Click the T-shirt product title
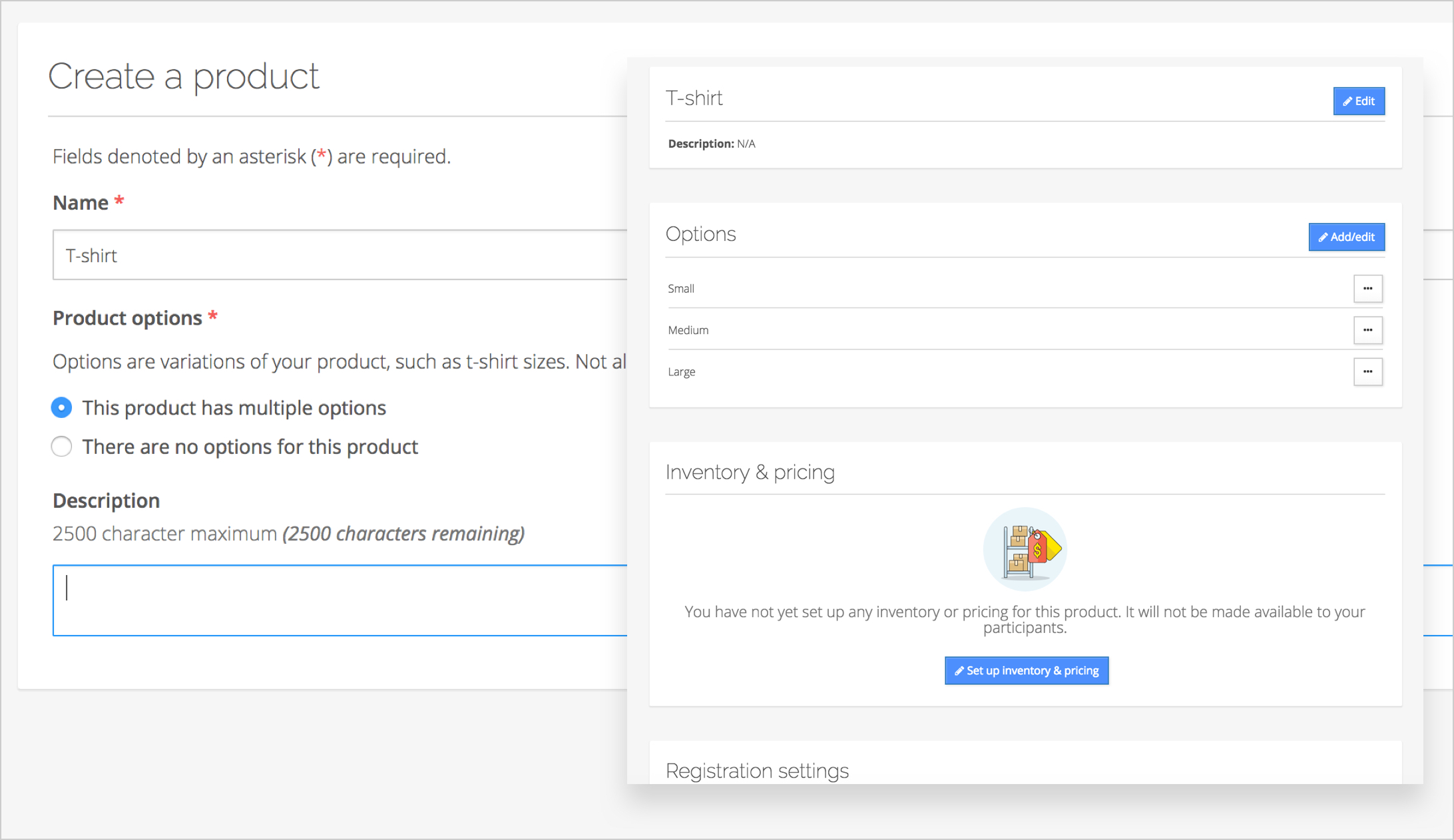Viewport: 1454px width, 840px height. [694, 99]
